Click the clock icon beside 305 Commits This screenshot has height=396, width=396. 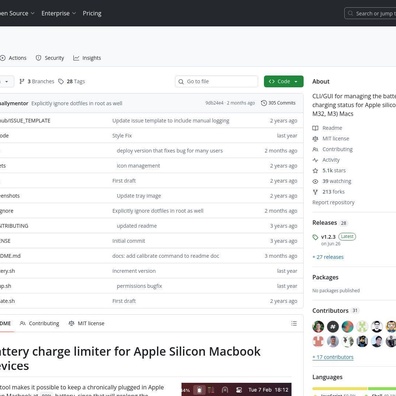[264, 103]
